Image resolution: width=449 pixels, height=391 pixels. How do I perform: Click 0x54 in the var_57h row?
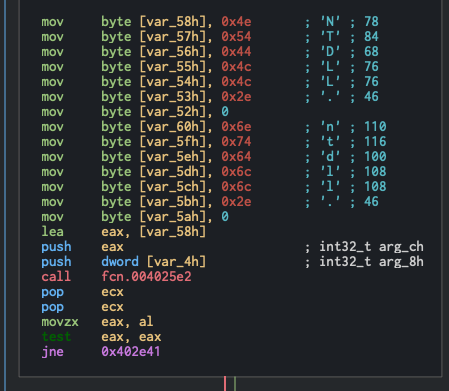pos(236,37)
